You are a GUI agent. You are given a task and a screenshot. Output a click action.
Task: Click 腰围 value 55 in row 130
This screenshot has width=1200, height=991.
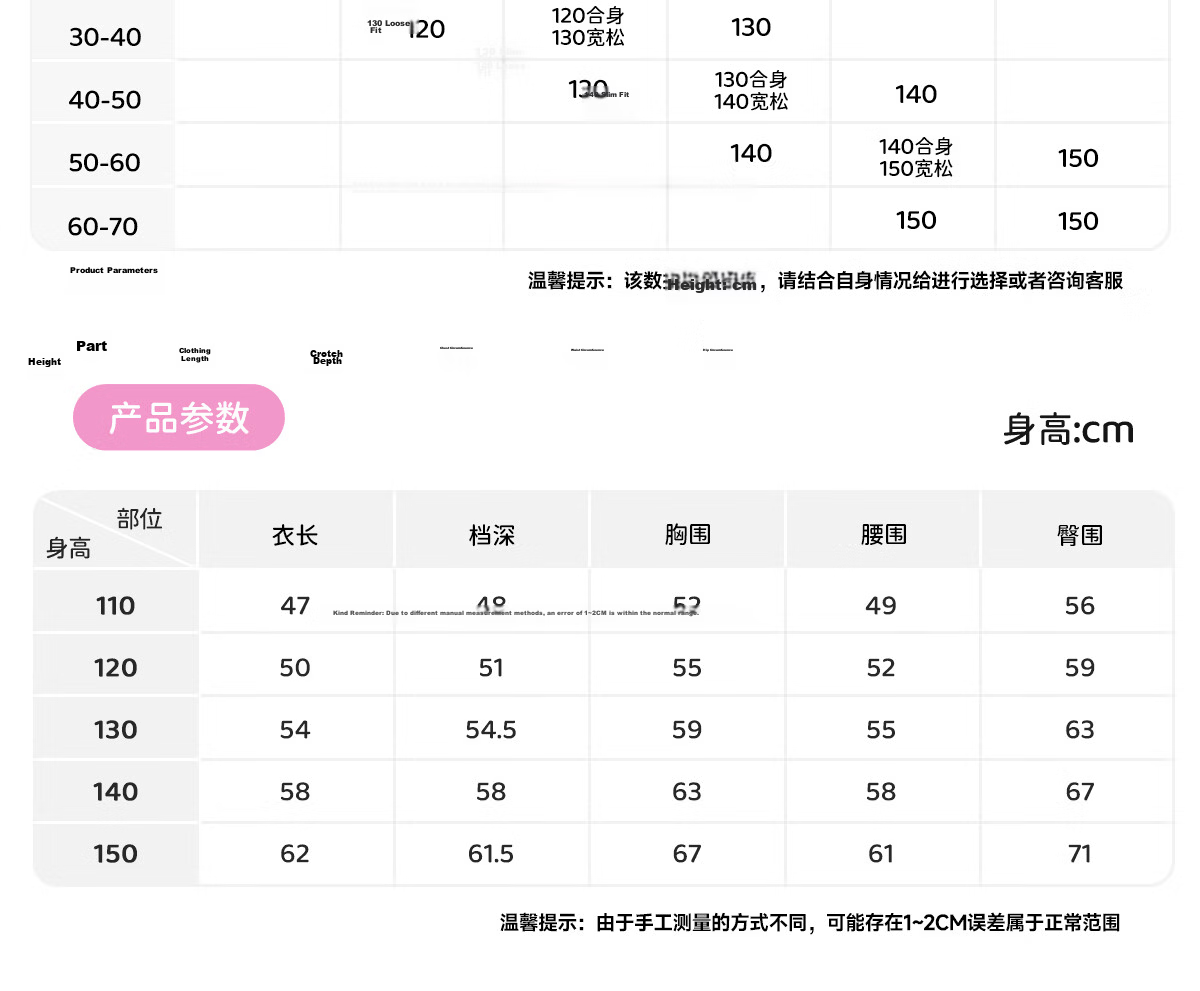coord(881,730)
